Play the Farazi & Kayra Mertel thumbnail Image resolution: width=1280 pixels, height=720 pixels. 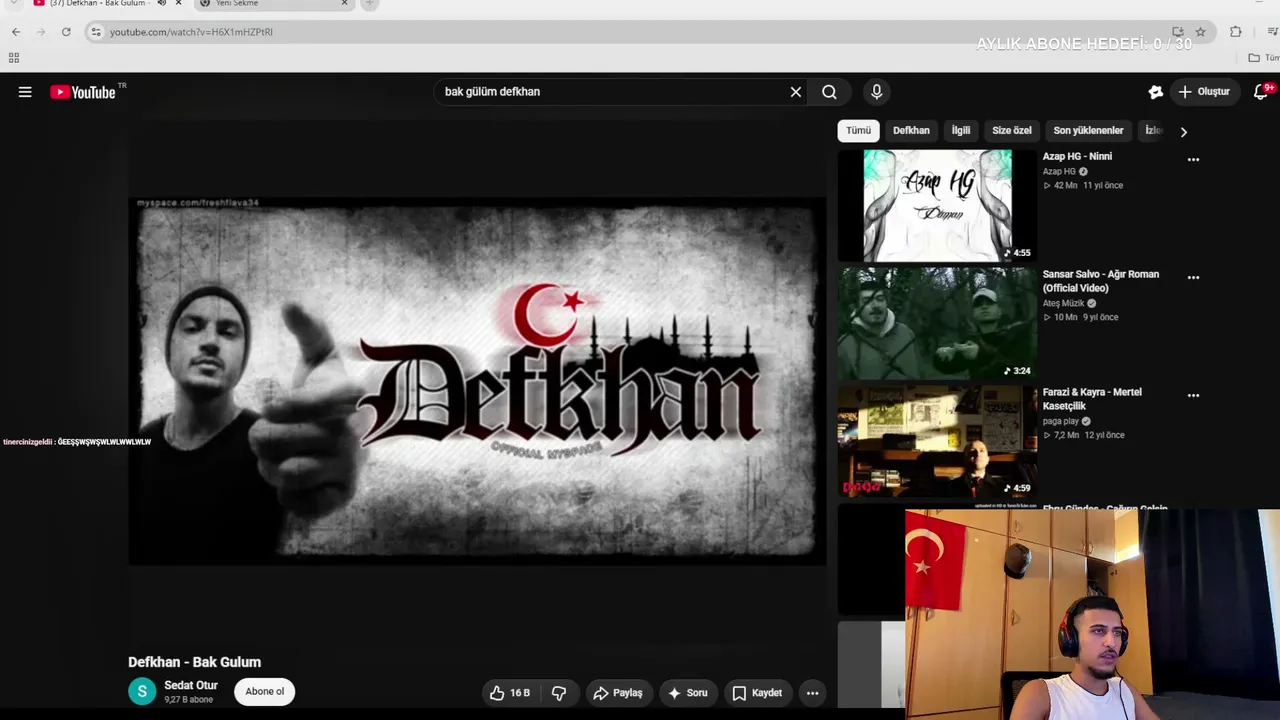tap(938, 442)
